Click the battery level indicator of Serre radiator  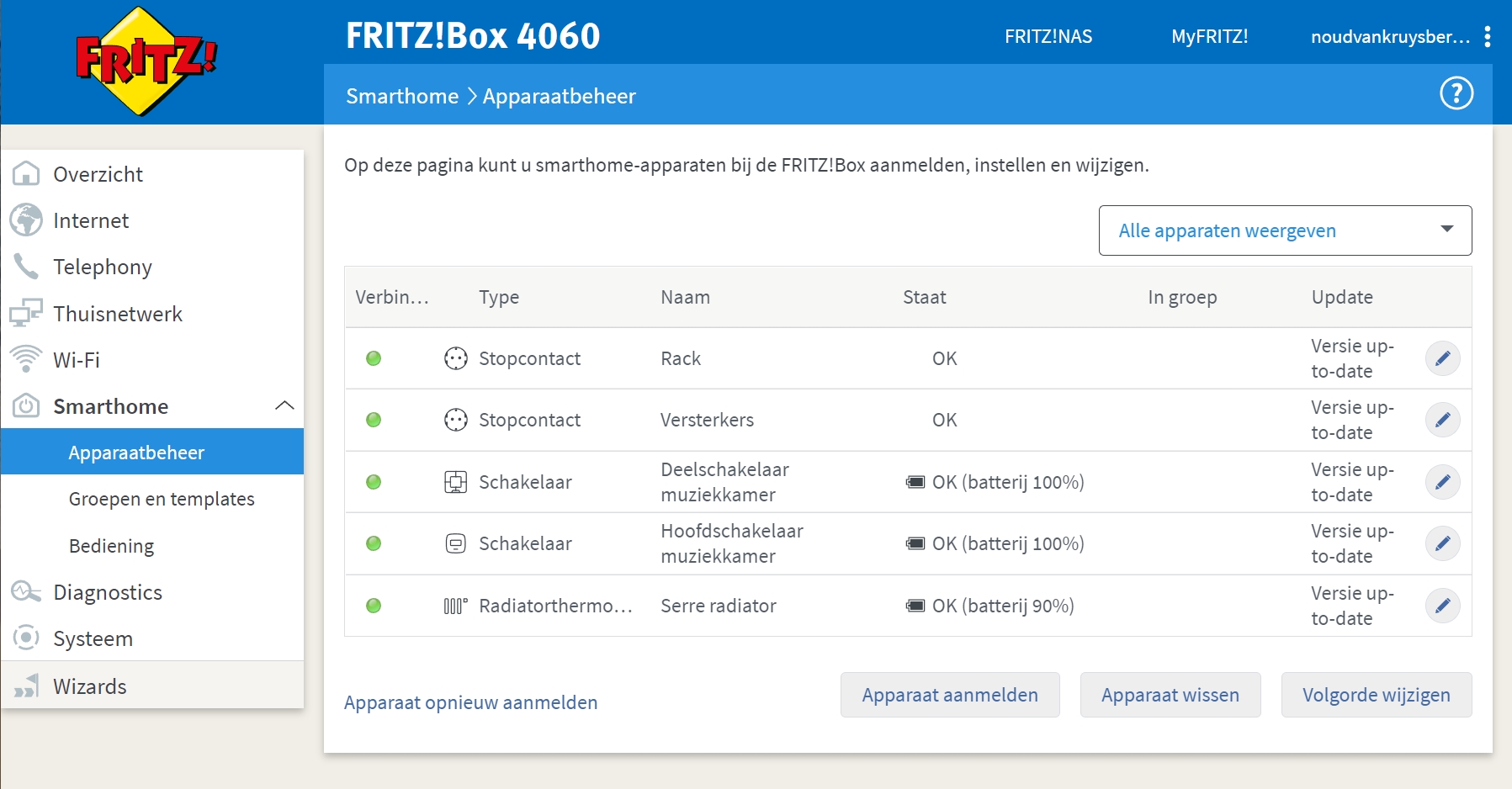click(x=917, y=605)
